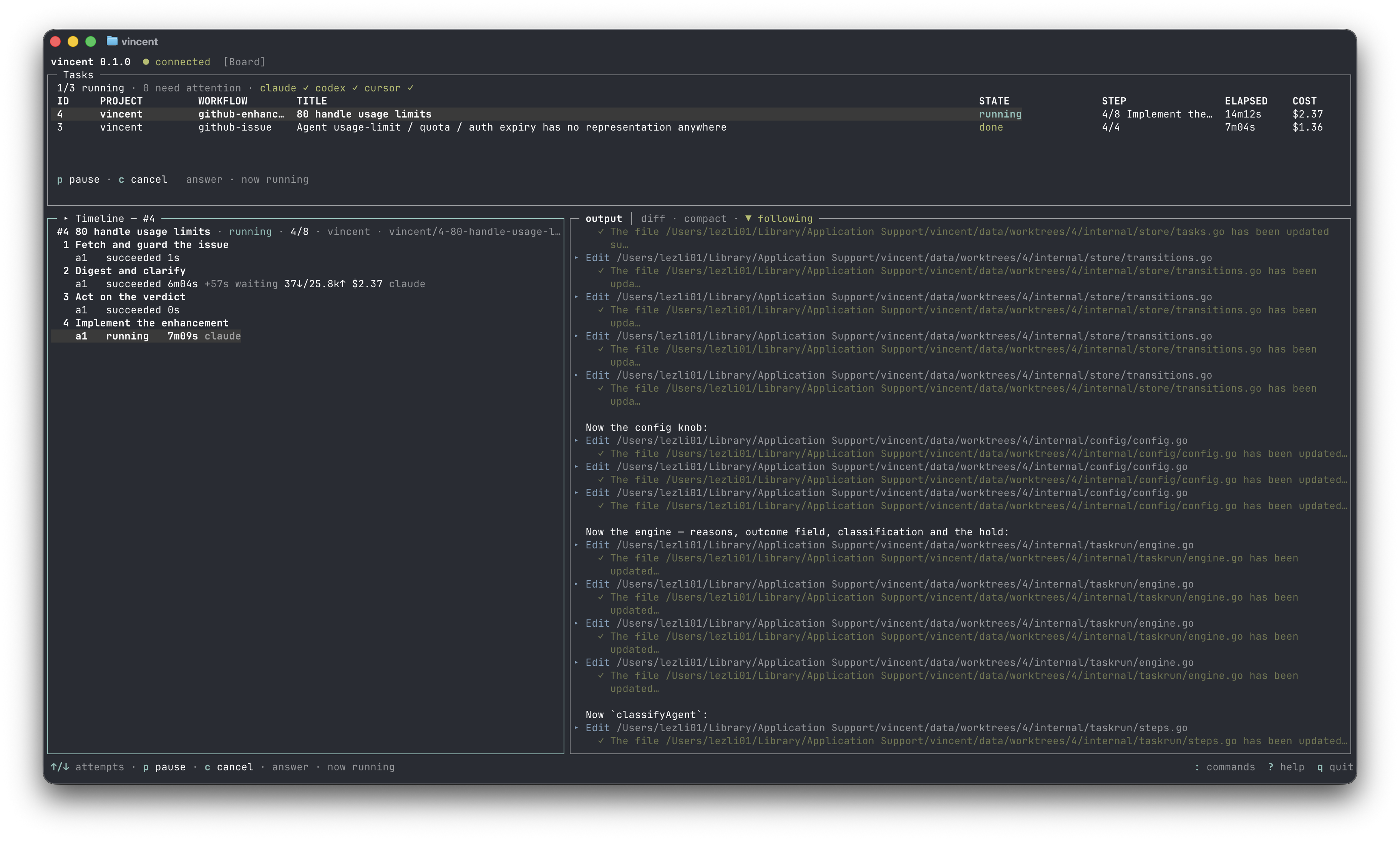This screenshot has height=841, width=1400.
Task: Click the done state of task 3
Action: click(x=991, y=127)
